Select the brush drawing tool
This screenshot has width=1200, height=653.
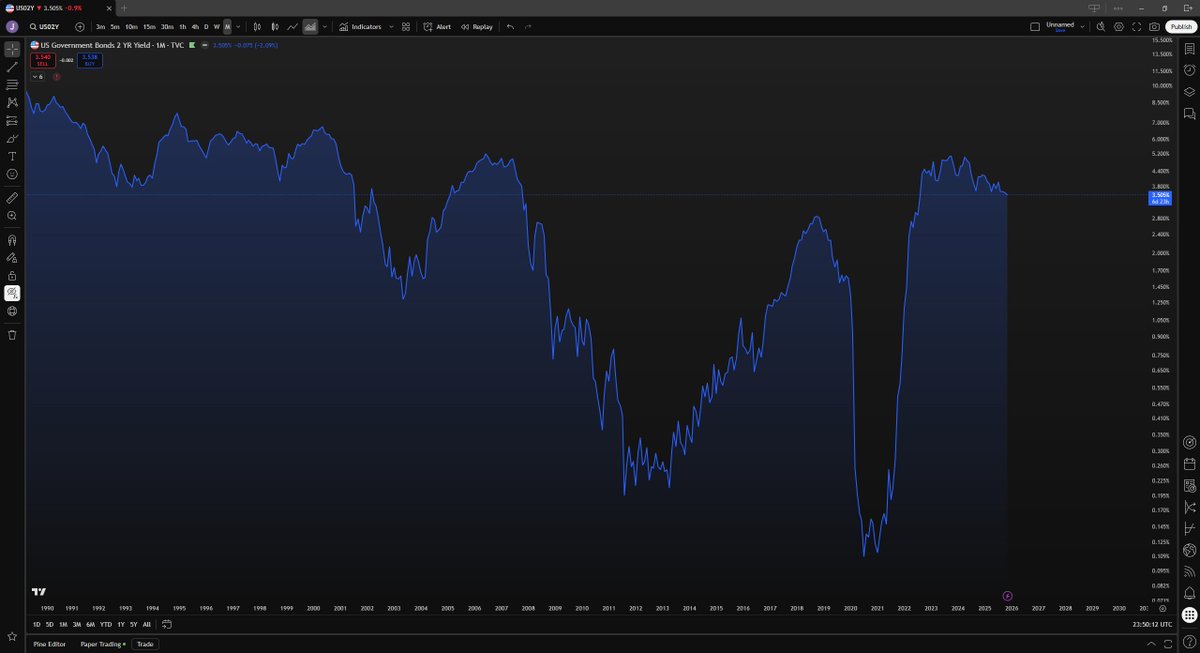click(12, 139)
